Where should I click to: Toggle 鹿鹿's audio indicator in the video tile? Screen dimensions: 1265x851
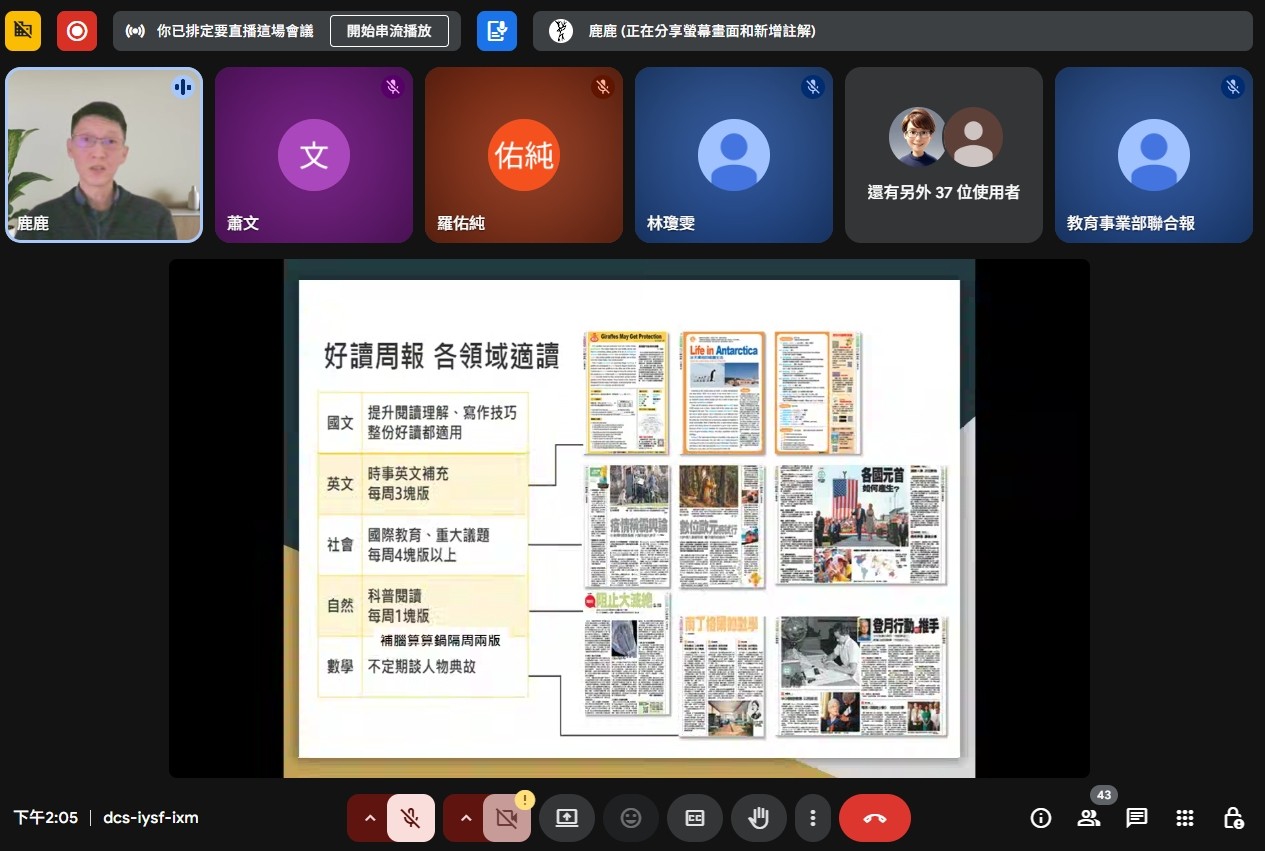tap(183, 87)
